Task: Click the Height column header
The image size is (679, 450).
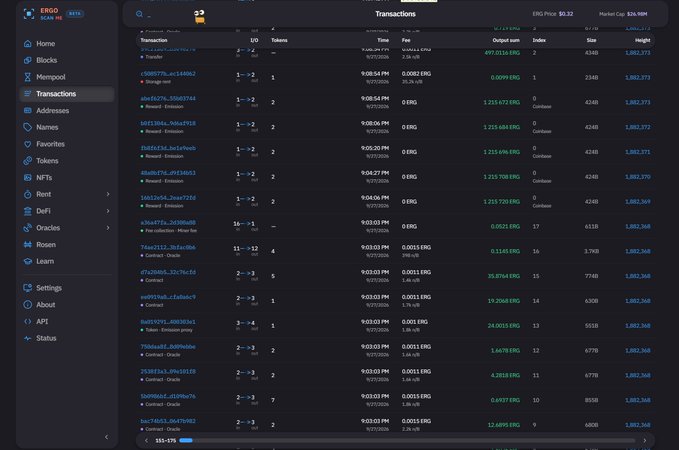Action: point(643,40)
